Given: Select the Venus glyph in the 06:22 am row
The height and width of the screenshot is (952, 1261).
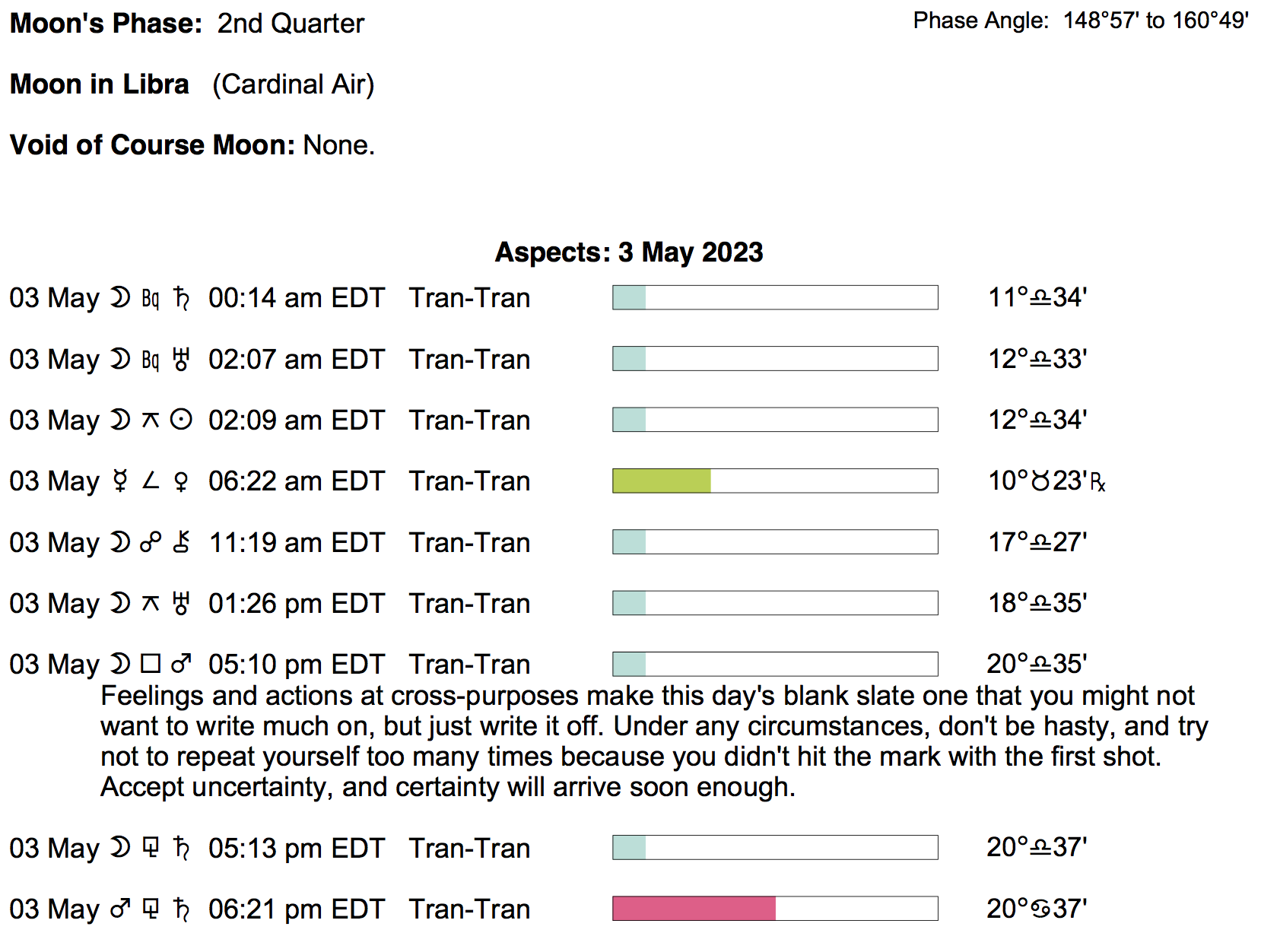Looking at the screenshot, I should (181, 481).
